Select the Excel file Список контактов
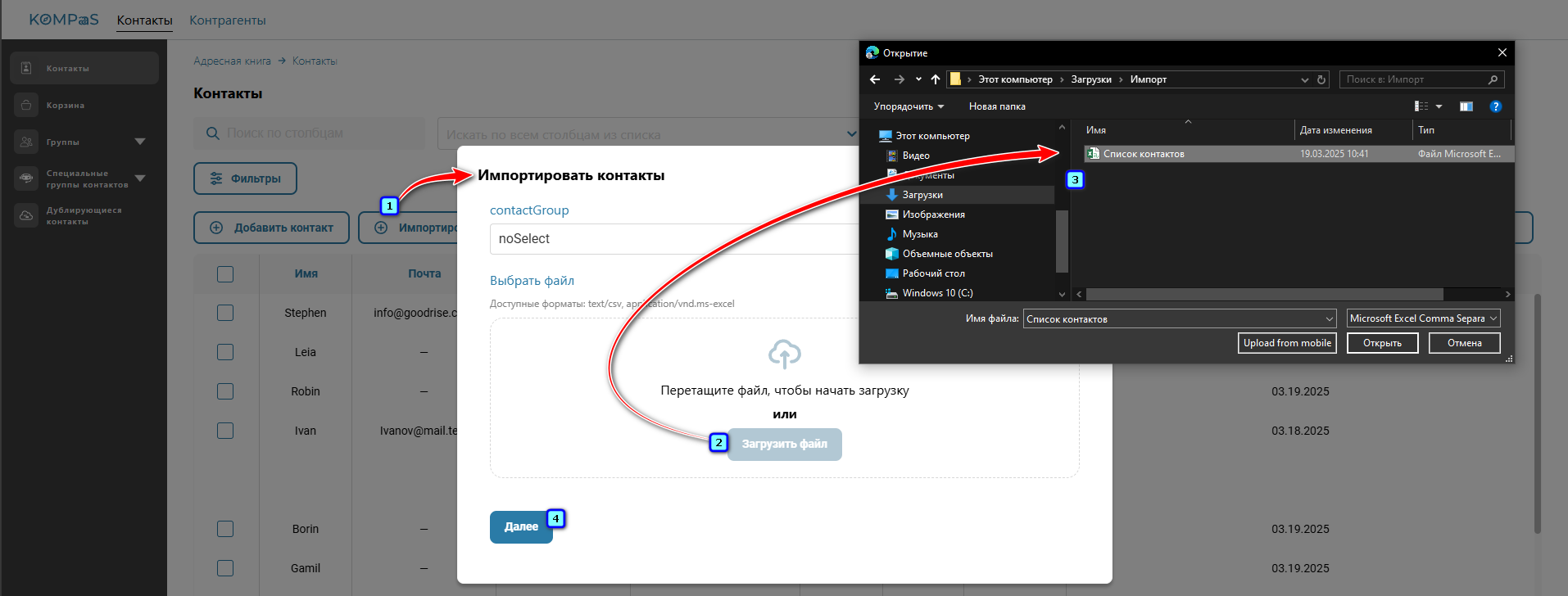This screenshot has height=596, width=1568. click(1299, 154)
